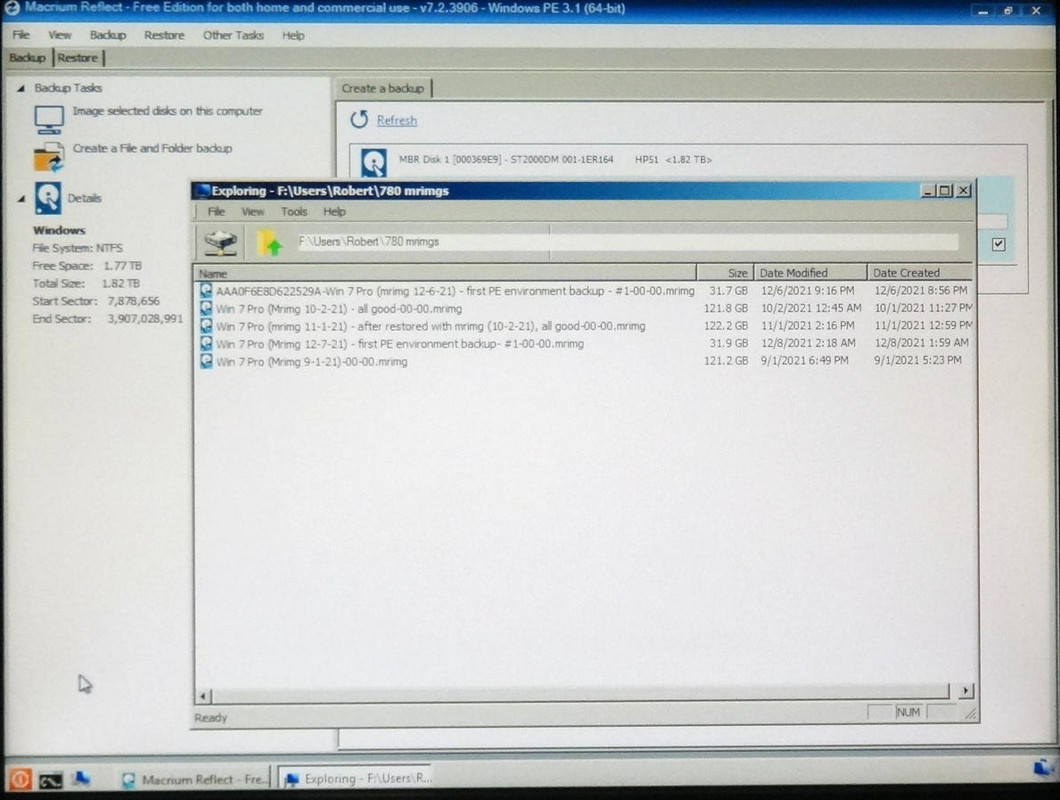
Task: Click the Free Space 1.77 TB value
Action: (x=122, y=266)
